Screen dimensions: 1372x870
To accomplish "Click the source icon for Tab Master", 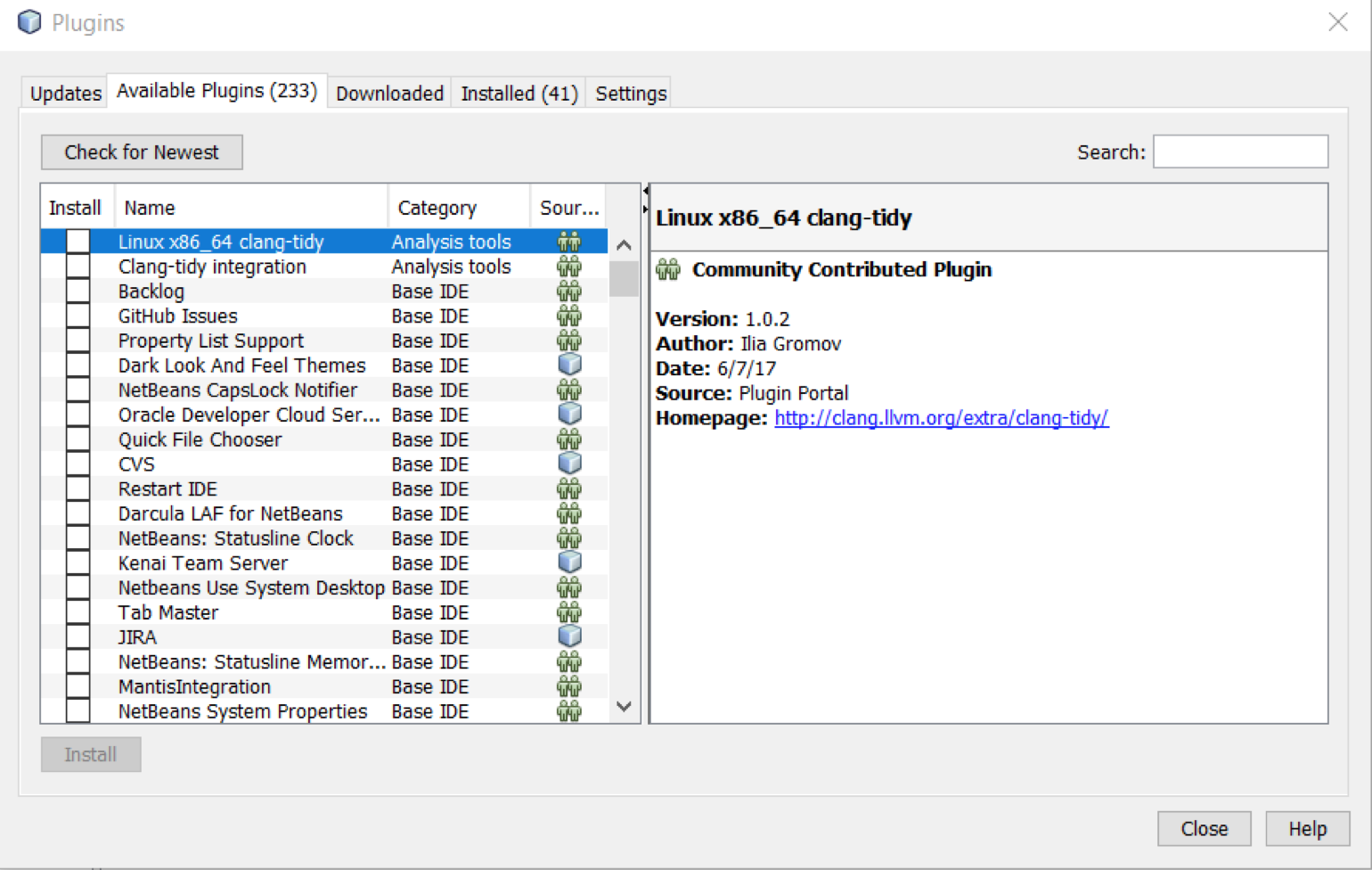I will pyautogui.click(x=569, y=612).
